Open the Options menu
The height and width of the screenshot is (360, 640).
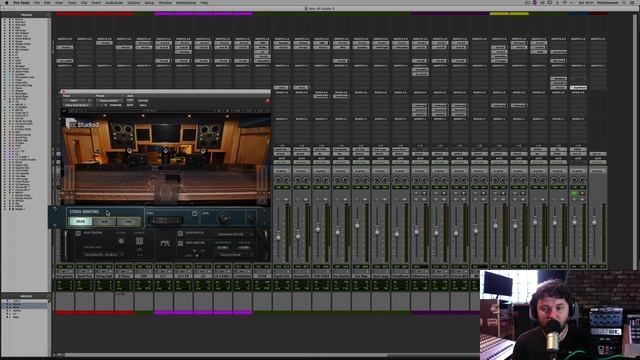(x=134, y=2)
